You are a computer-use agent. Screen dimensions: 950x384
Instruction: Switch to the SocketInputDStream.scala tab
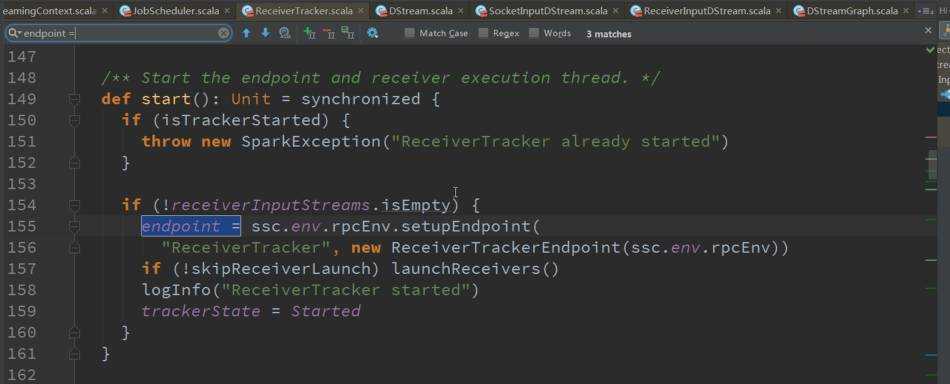(548, 11)
